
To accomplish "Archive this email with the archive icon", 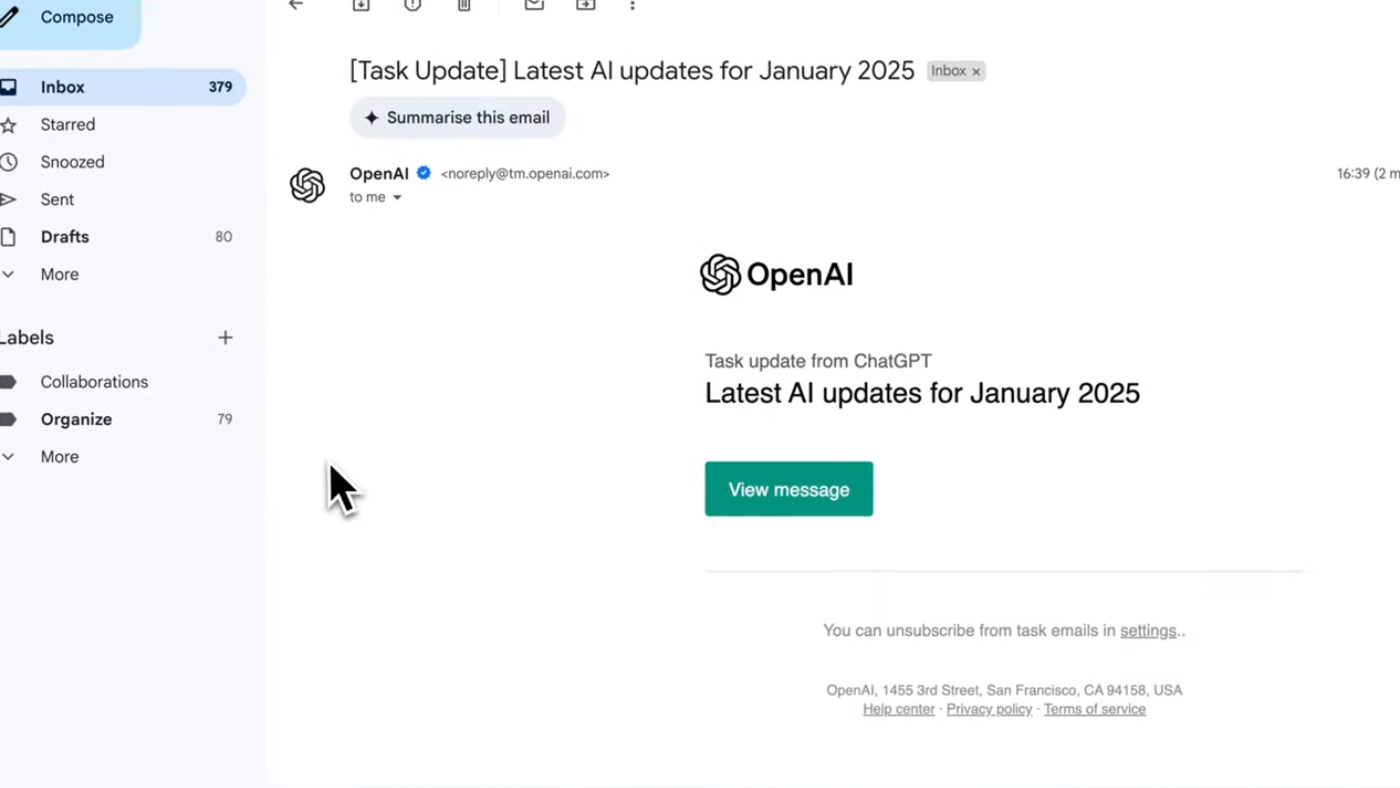I will click(361, 5).
